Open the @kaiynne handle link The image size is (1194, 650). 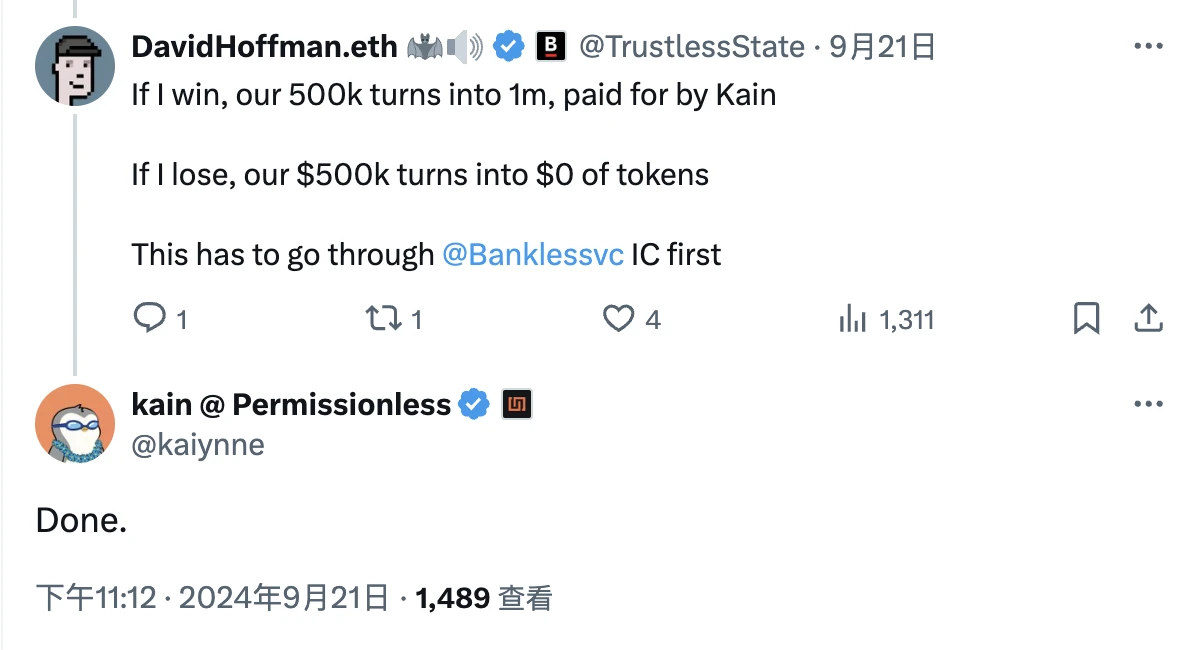click(x=198, y=443)
